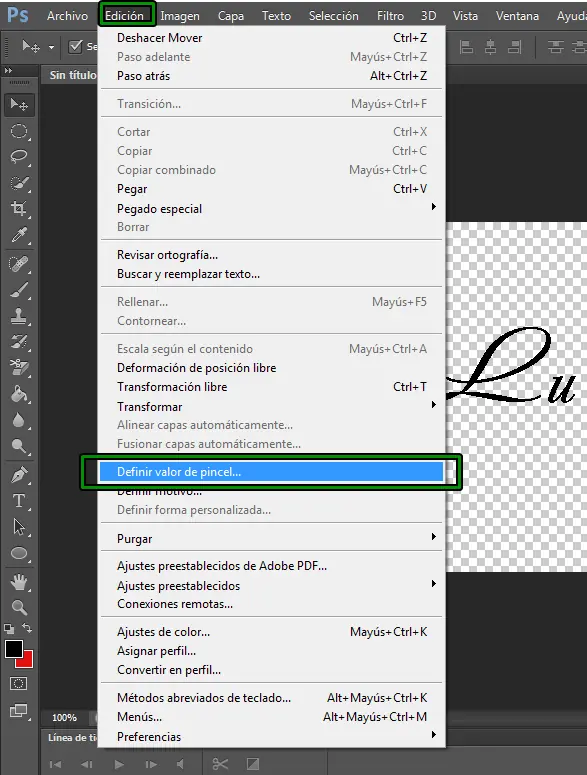
Task: Choose Métodos abreviados de teclado
Action: point(271,698)
